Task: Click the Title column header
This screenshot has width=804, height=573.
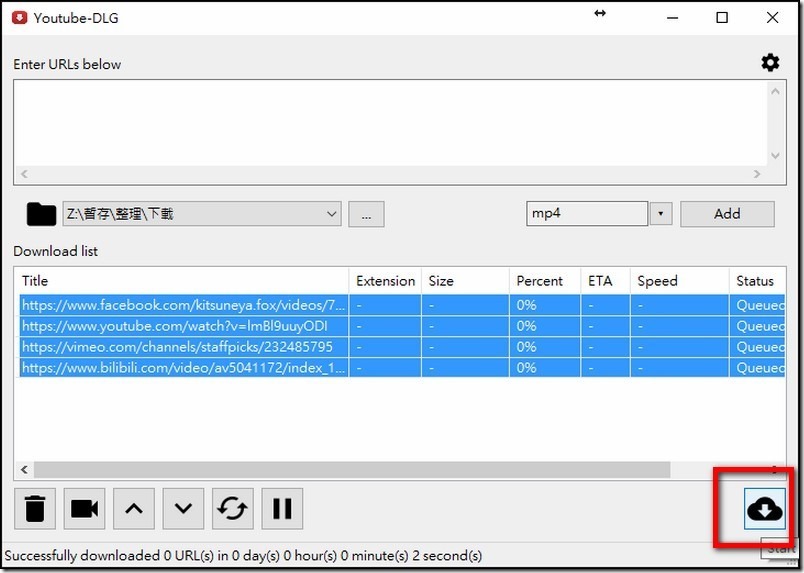Action: 182,281
